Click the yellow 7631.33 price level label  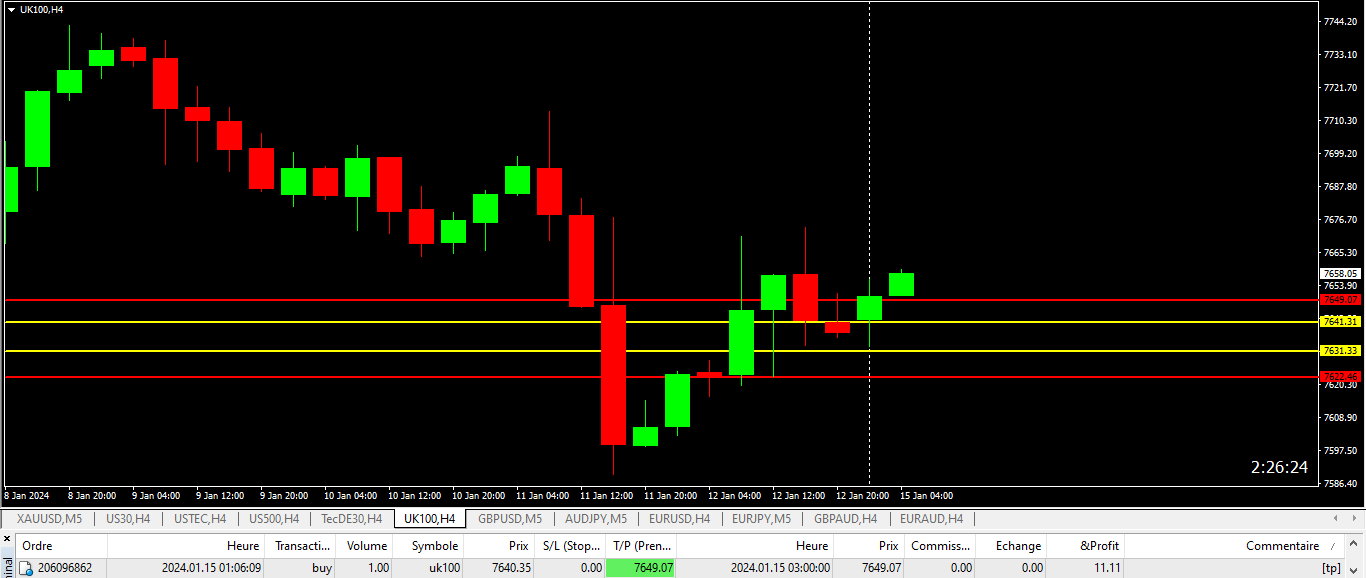[1341, 351]
